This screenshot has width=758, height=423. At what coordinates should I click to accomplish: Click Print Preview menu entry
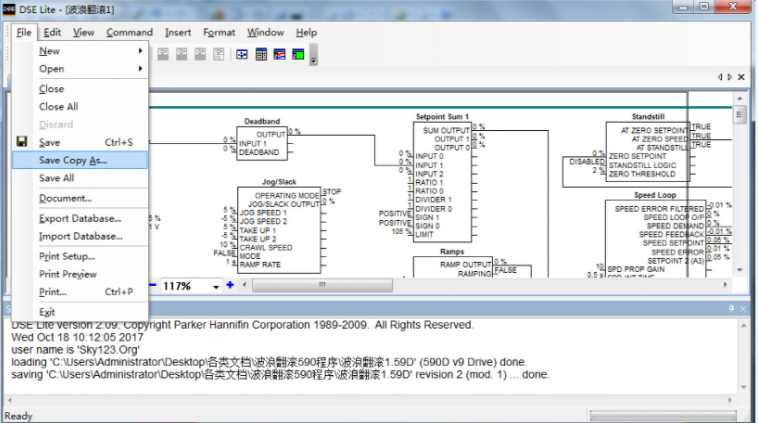click(68, 274)
